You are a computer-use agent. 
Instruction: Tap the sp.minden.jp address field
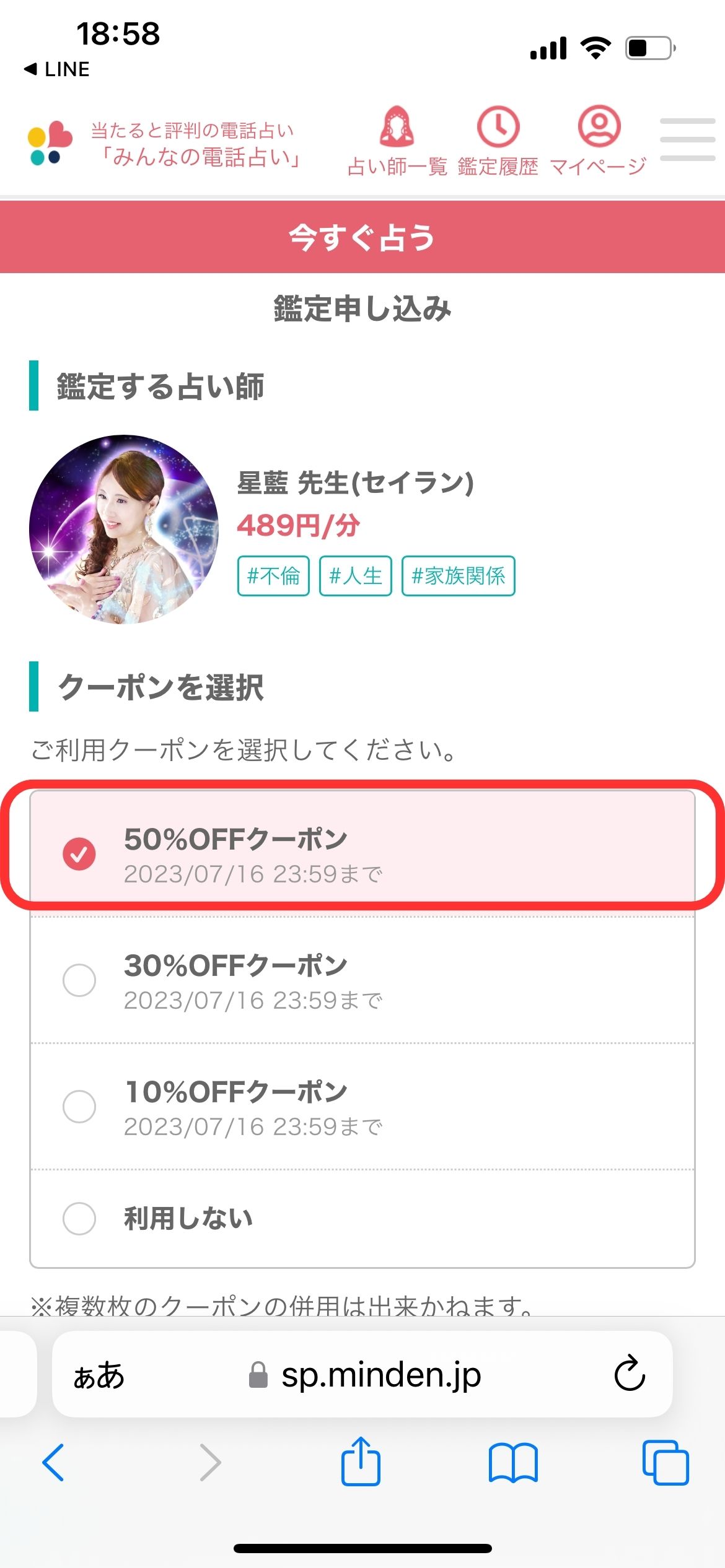point(380,1375)
